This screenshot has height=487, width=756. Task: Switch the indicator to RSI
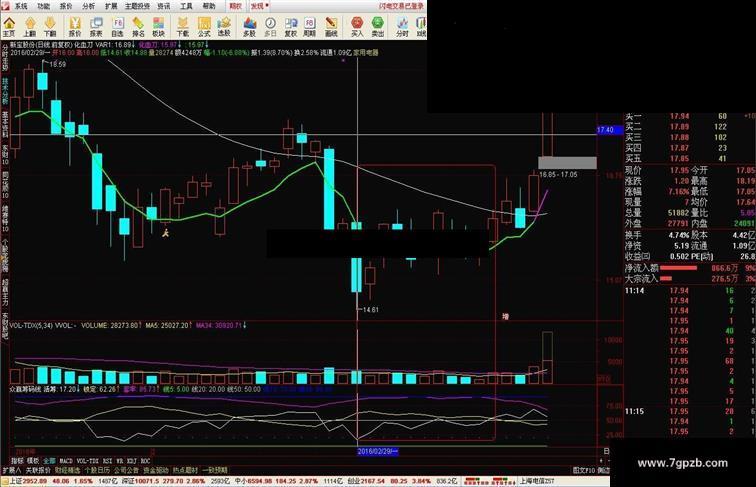107,461
